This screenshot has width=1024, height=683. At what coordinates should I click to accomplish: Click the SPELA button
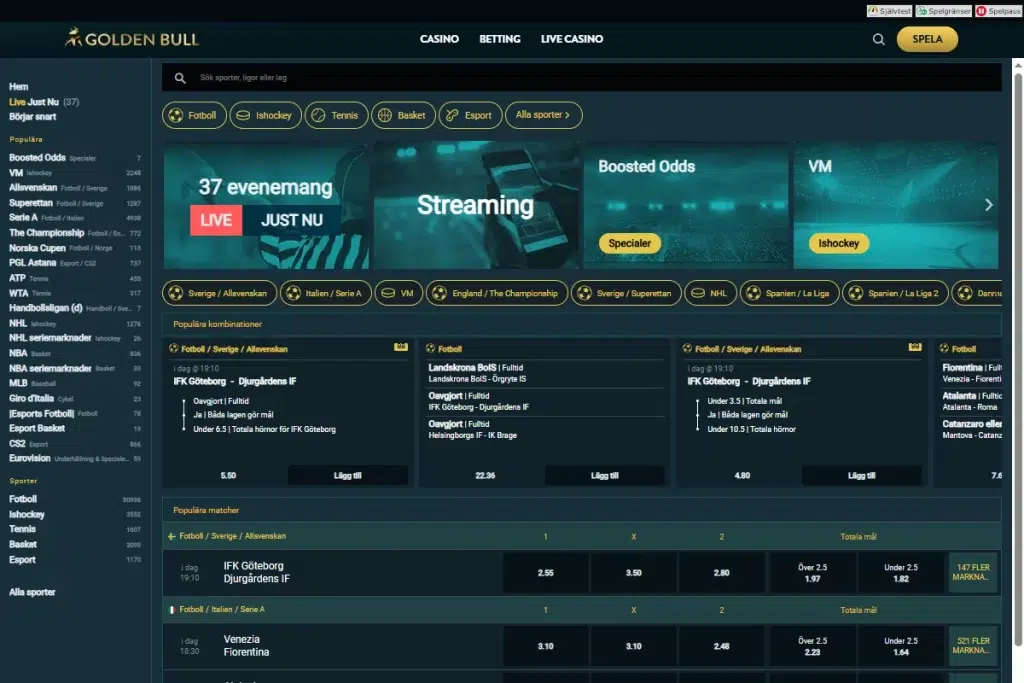pyautogui.click(x=927, y=39)
